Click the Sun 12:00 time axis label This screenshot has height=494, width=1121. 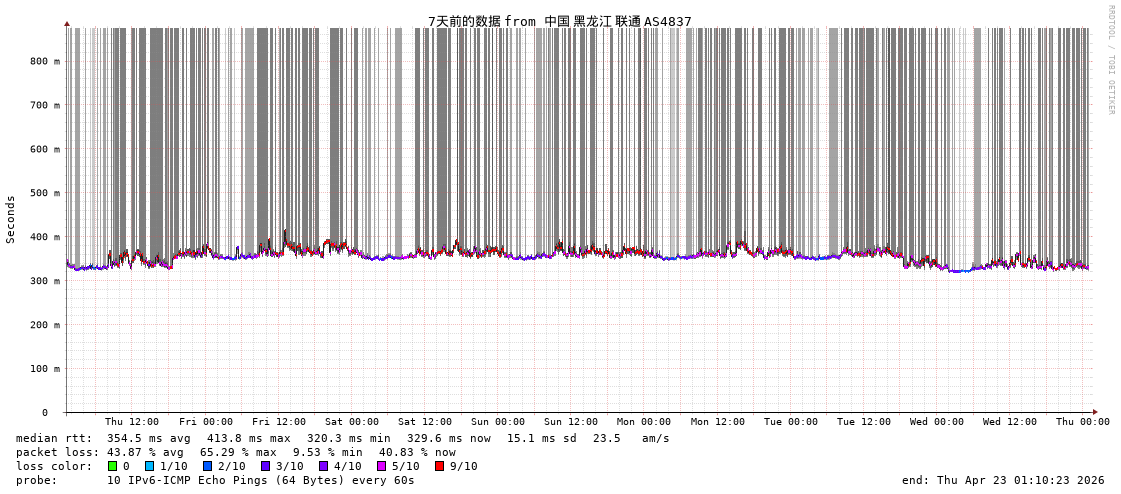click(571, 422)
